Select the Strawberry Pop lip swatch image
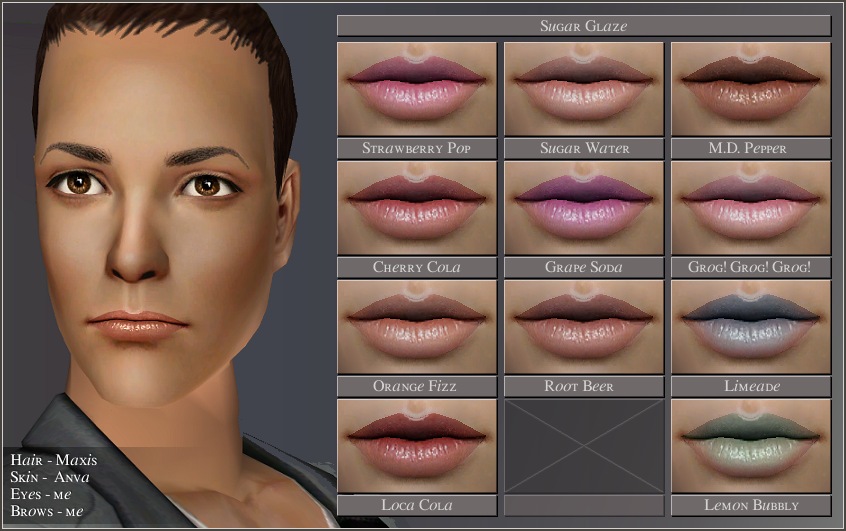This screenshot has height=531, width=846. pos(417,89)
